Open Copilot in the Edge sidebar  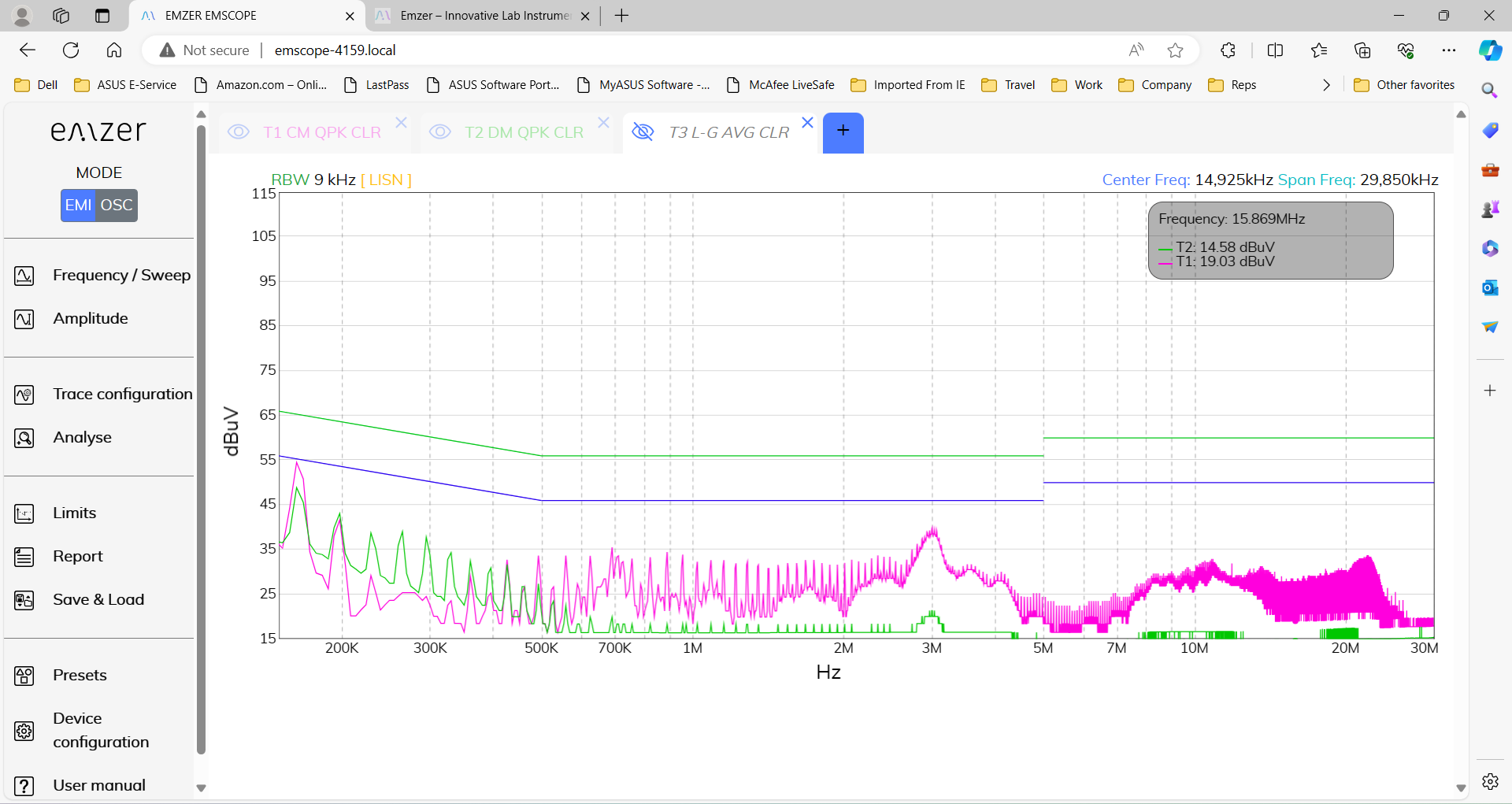point(1490,50)
